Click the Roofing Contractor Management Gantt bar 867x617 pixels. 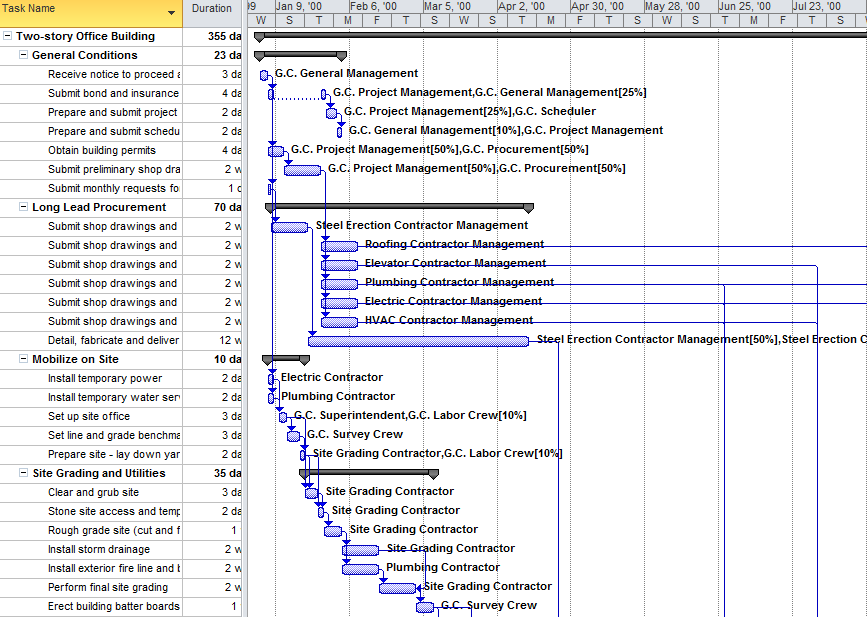(339, 246)
